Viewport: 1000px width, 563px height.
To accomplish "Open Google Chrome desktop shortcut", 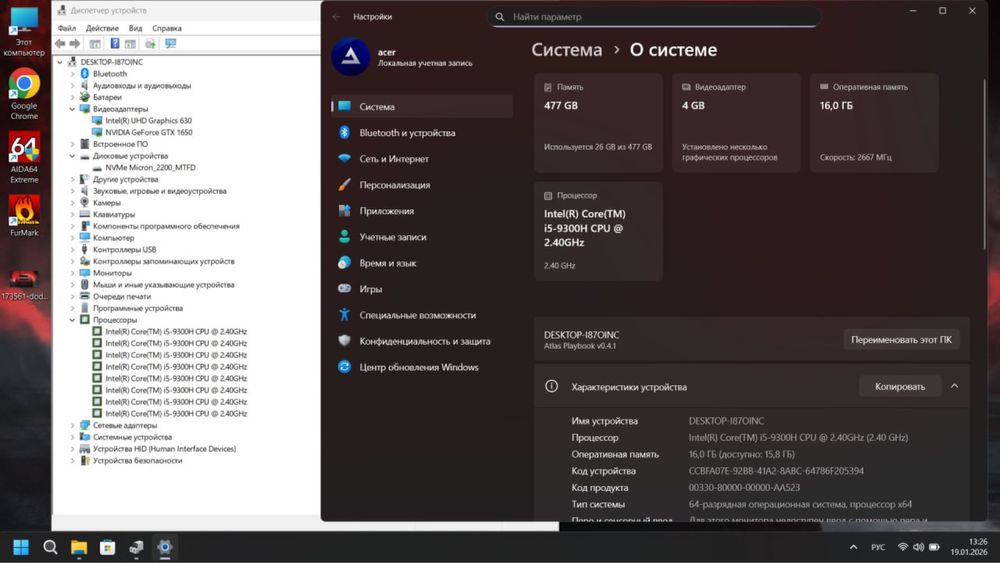I will click(24, 94).
